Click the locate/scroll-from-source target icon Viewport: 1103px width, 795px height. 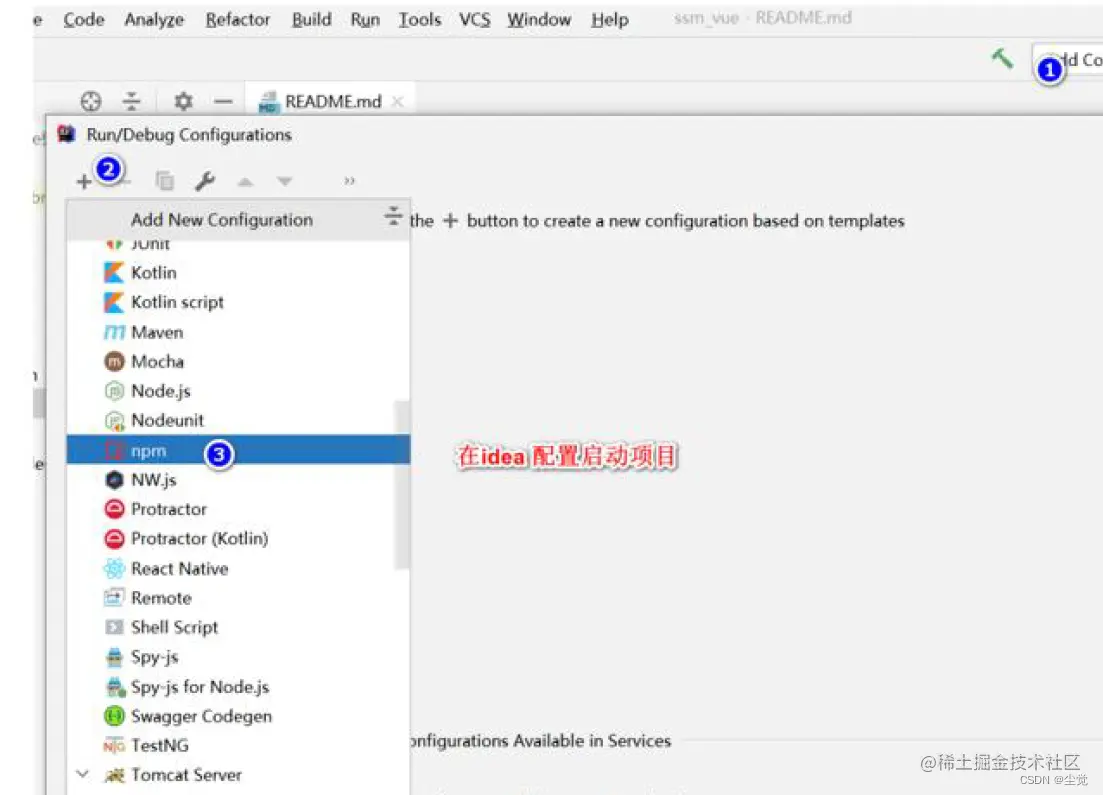pos(91,101)
